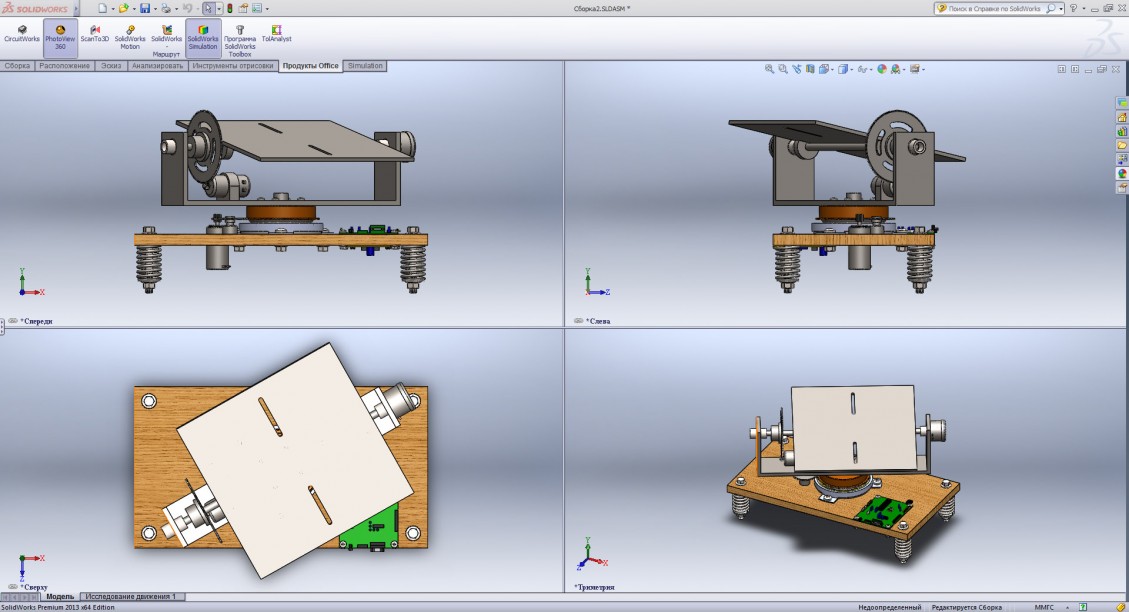Open the Display Style dropdown

[843, 69]
